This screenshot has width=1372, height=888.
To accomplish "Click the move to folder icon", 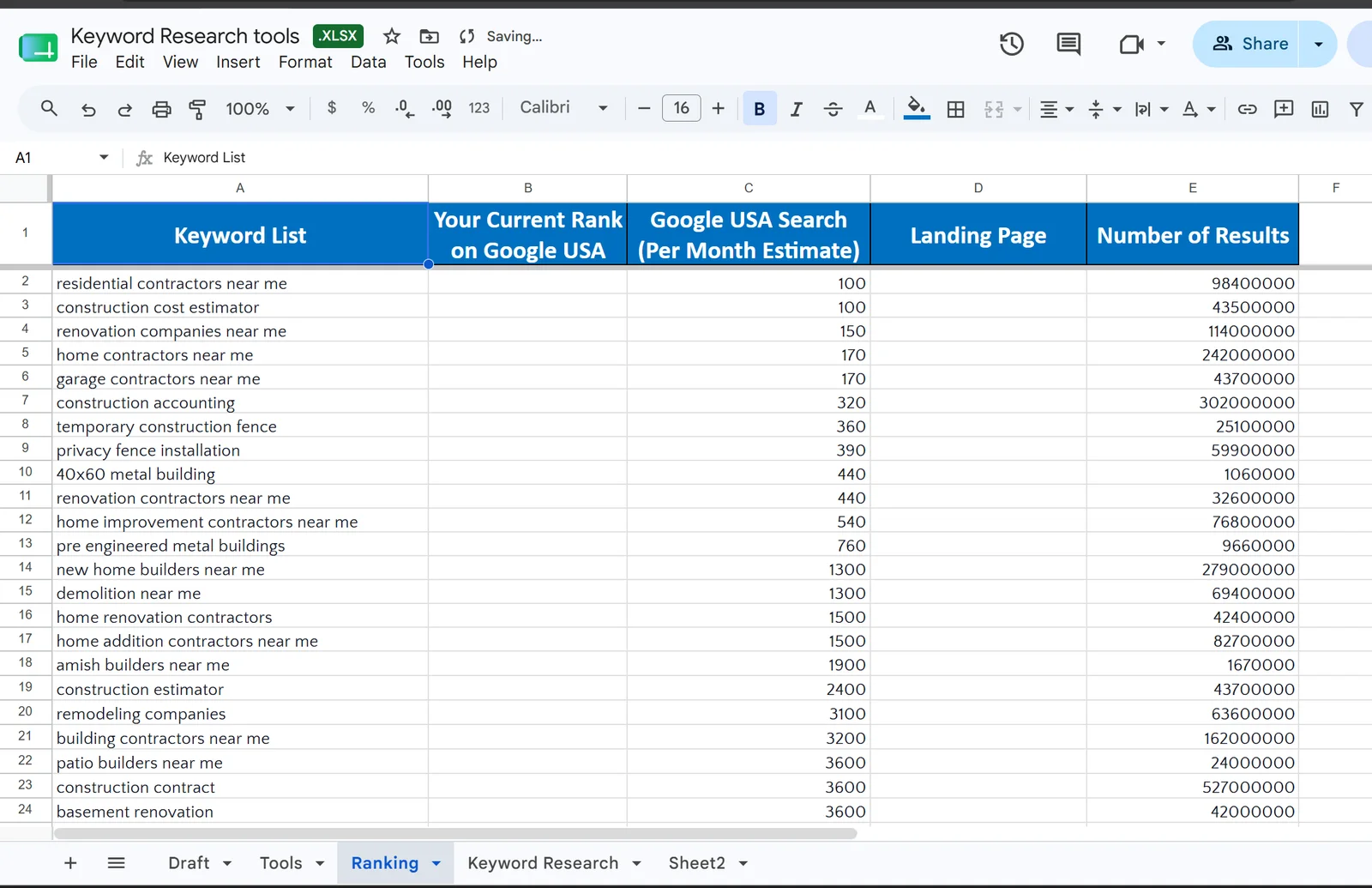I will tap(429, 36).
